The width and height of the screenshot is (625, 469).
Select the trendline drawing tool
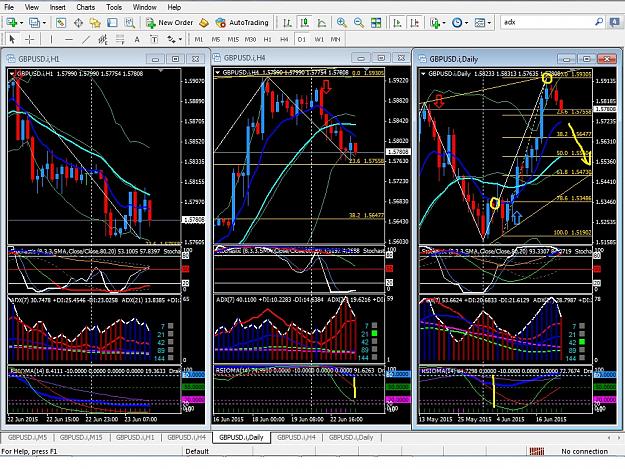coord(86,39)
